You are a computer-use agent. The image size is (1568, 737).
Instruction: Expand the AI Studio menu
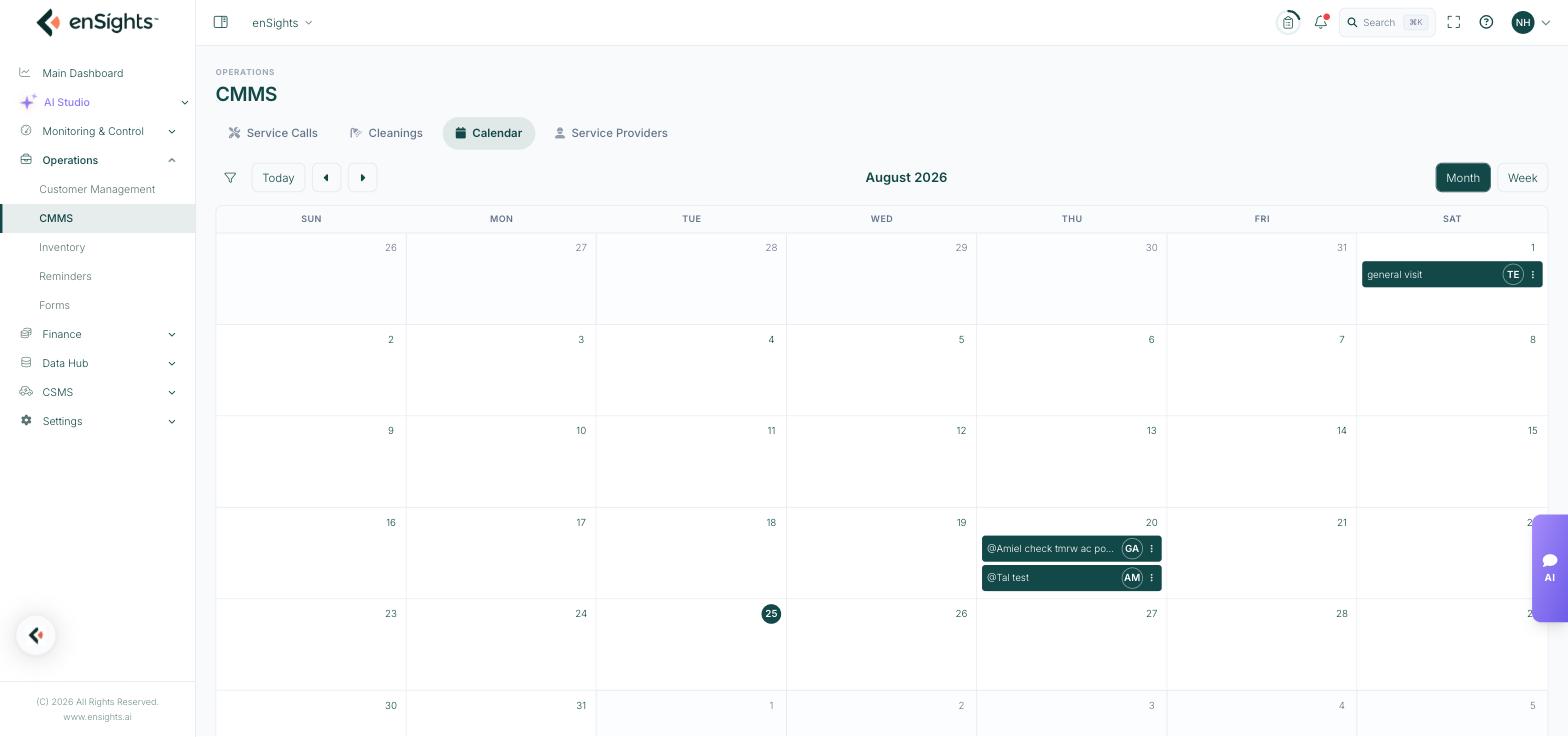[184, 102]
